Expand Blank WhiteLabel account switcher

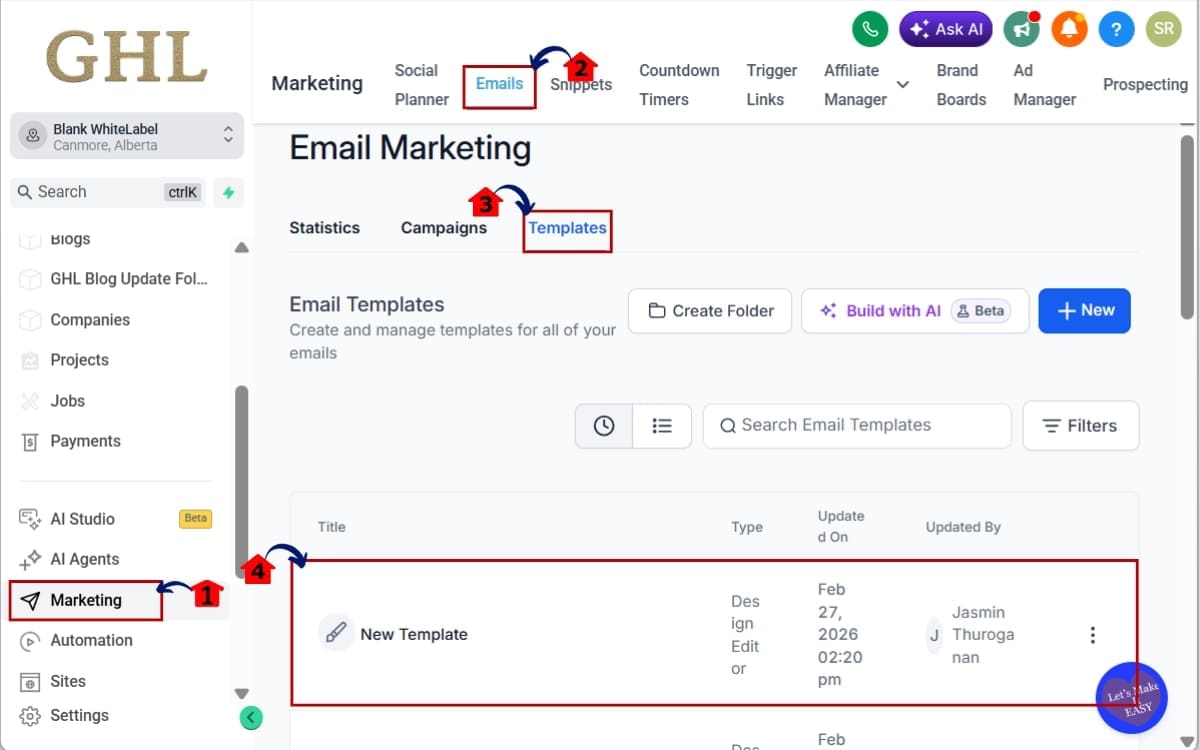(x=127, y=136)
